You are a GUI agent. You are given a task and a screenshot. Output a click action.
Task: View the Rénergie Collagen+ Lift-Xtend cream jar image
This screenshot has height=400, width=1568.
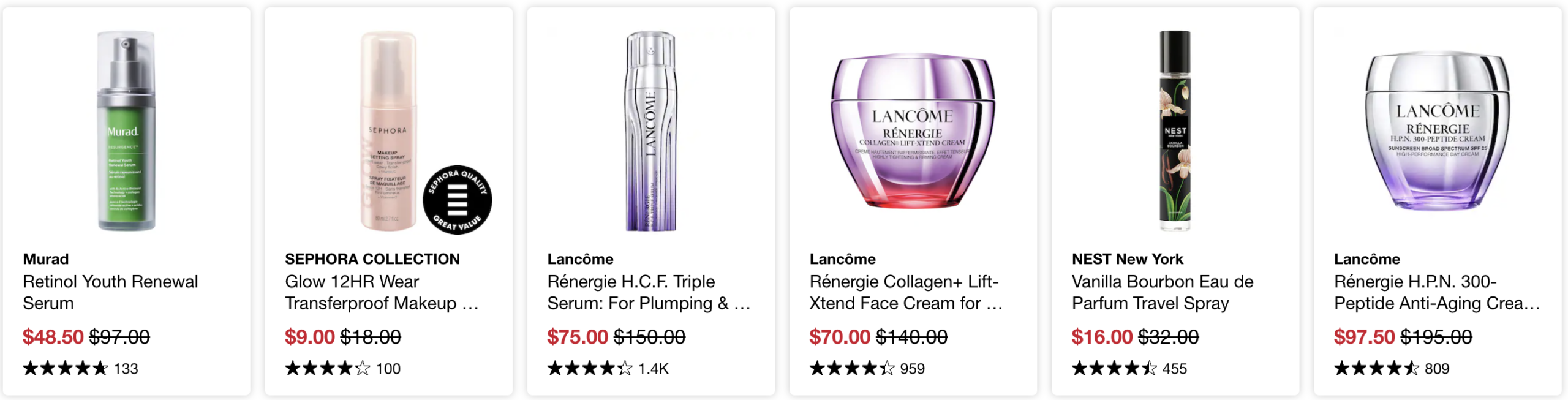click(913, 131)
